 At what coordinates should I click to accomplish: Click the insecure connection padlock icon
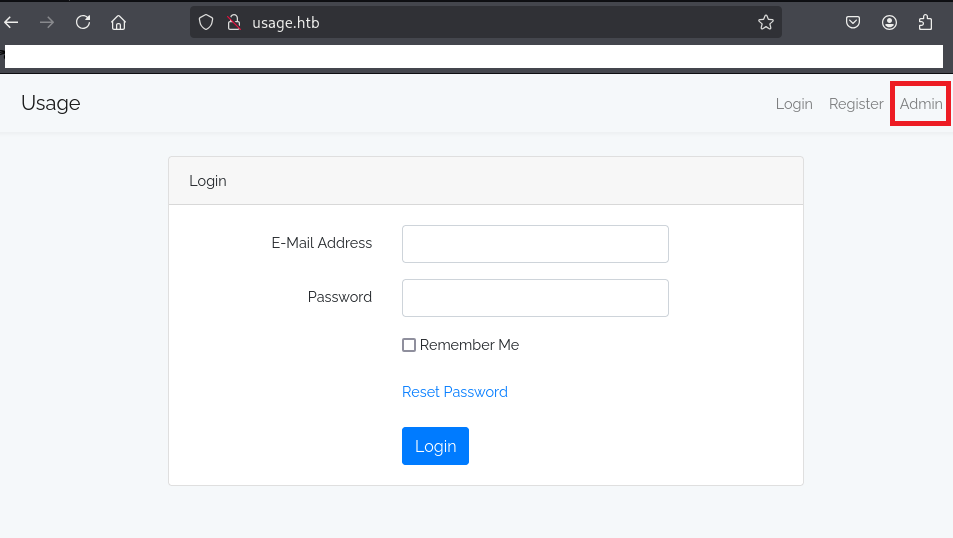pos(233,22)
